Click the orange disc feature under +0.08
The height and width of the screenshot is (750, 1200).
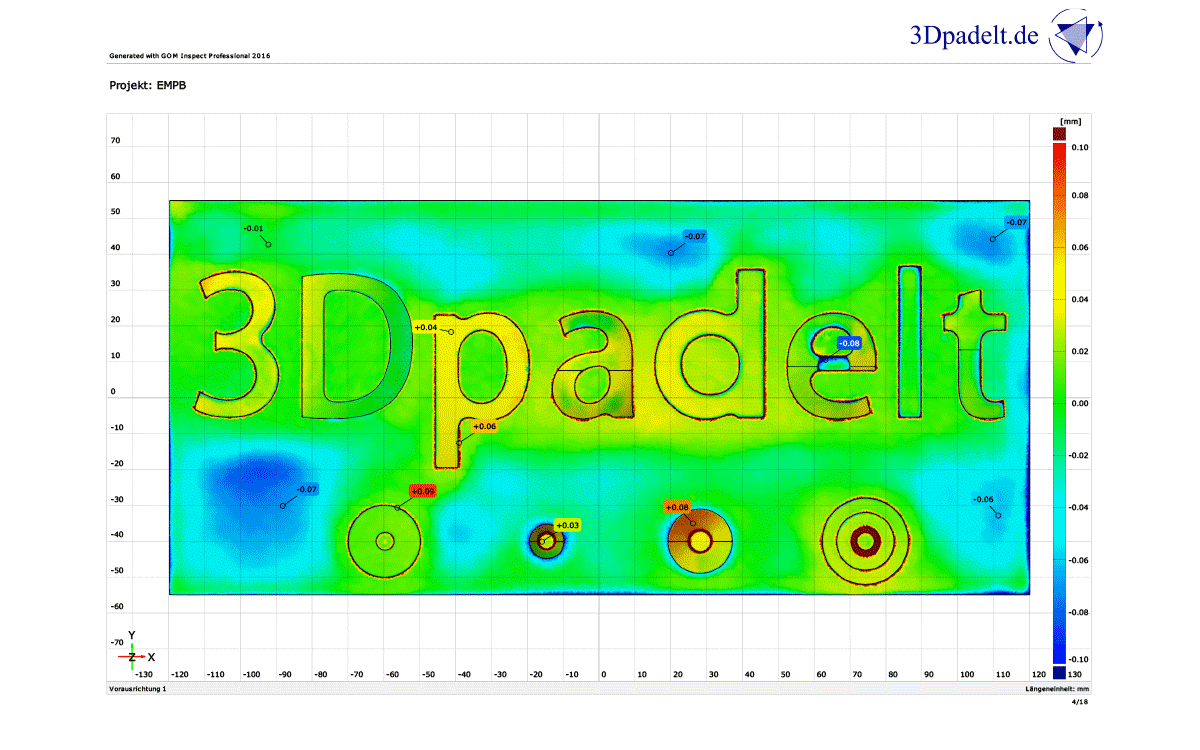click(700, 541)
